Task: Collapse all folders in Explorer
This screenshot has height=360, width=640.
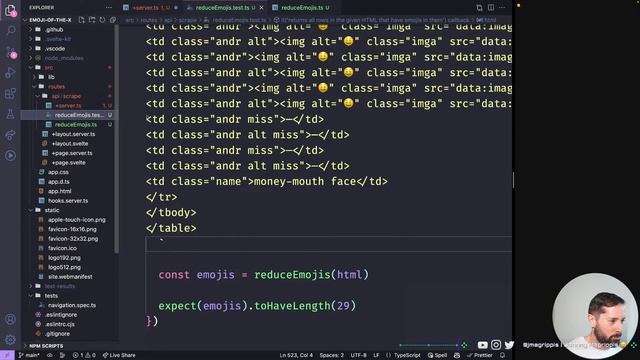Action: tap(113, 20)
